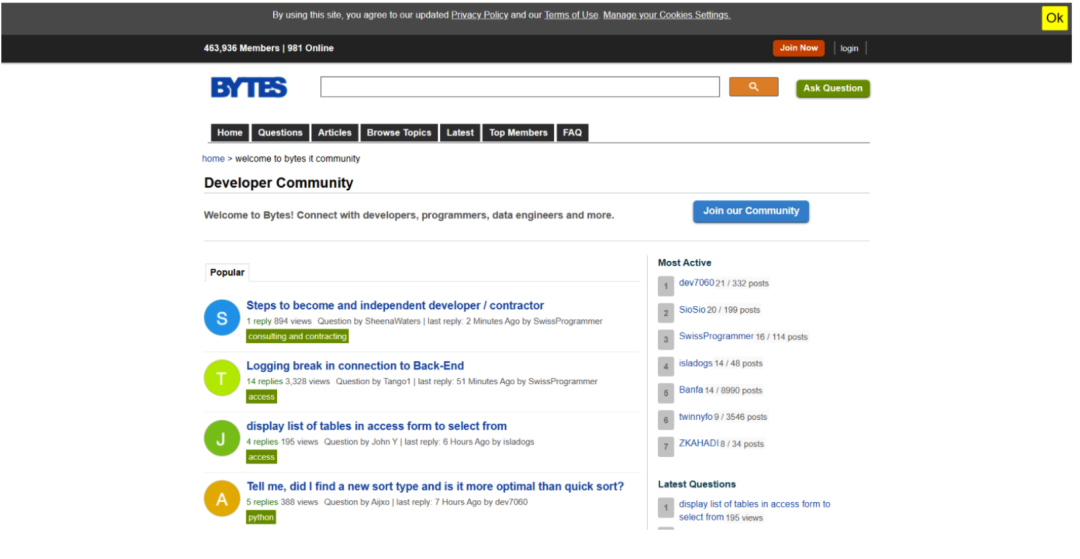Open 'Tell me, did I find a new sort type' question
The image size is (1080, 559).
pyautogui.click(x=435, y=486)
